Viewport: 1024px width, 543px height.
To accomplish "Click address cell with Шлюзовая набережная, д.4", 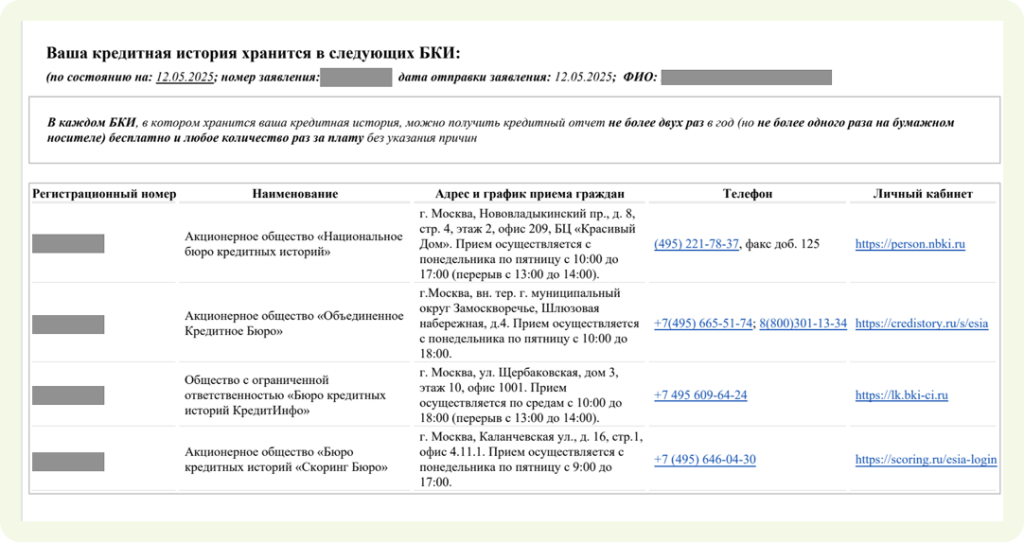I will click(x=529, y=323).
